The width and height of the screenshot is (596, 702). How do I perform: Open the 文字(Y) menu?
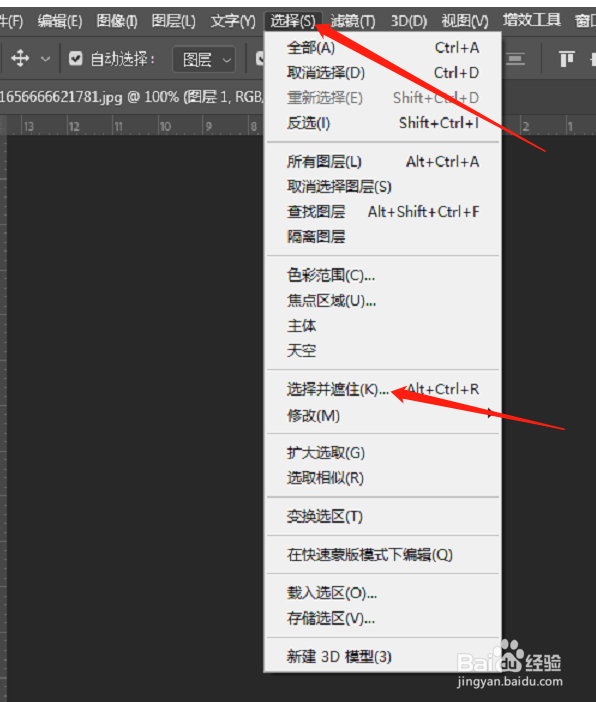pyautogui.click(x=233, y=21)
